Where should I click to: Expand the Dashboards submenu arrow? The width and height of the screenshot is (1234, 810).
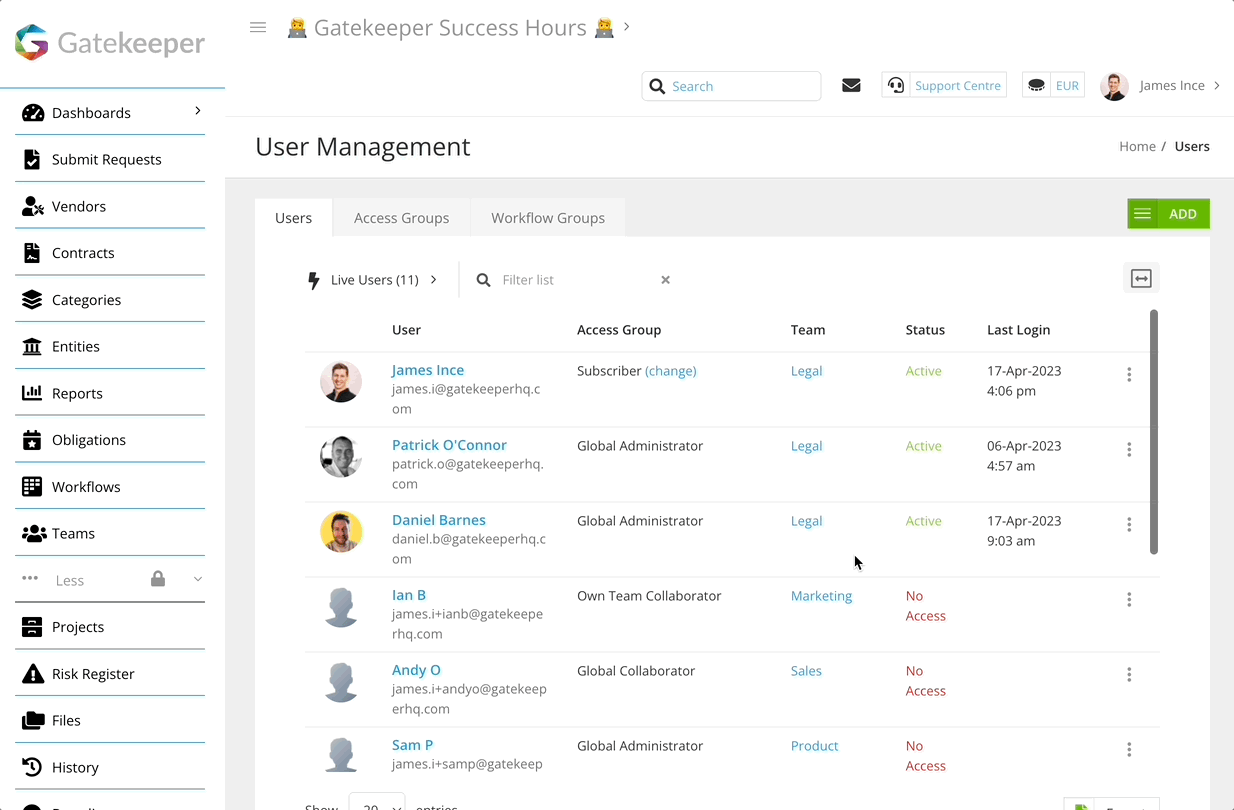197,111
